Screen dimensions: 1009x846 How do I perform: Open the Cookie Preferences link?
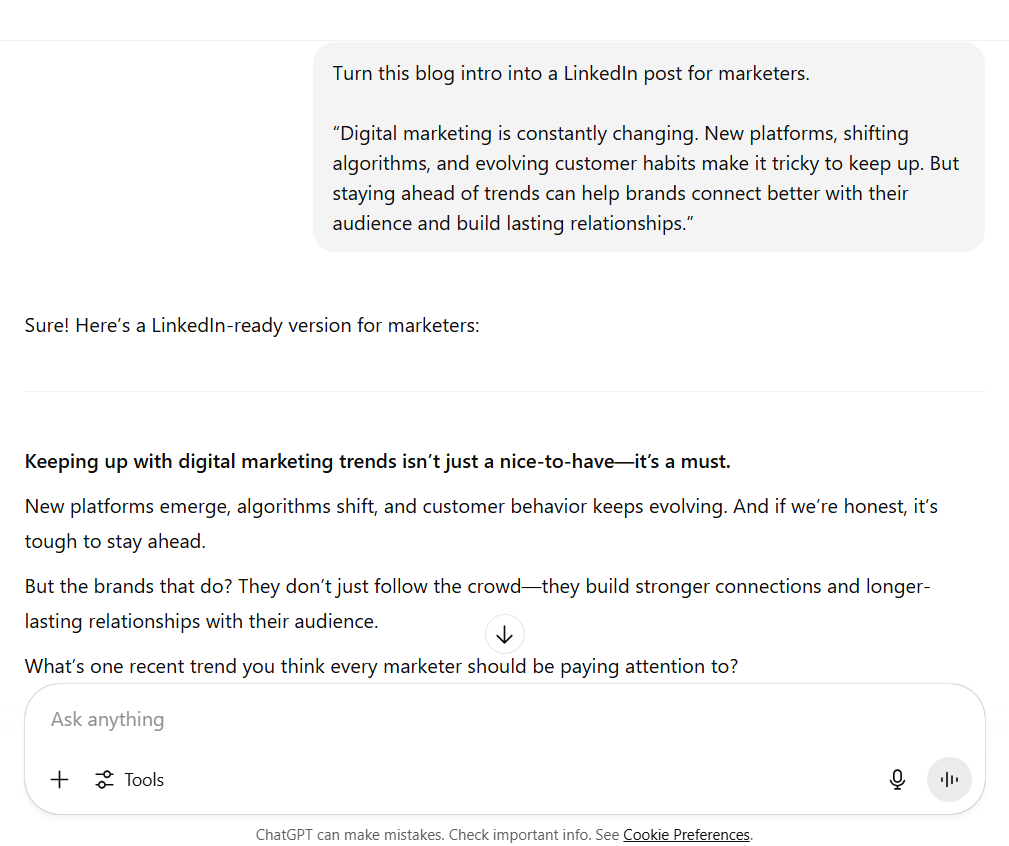point(686,834)
